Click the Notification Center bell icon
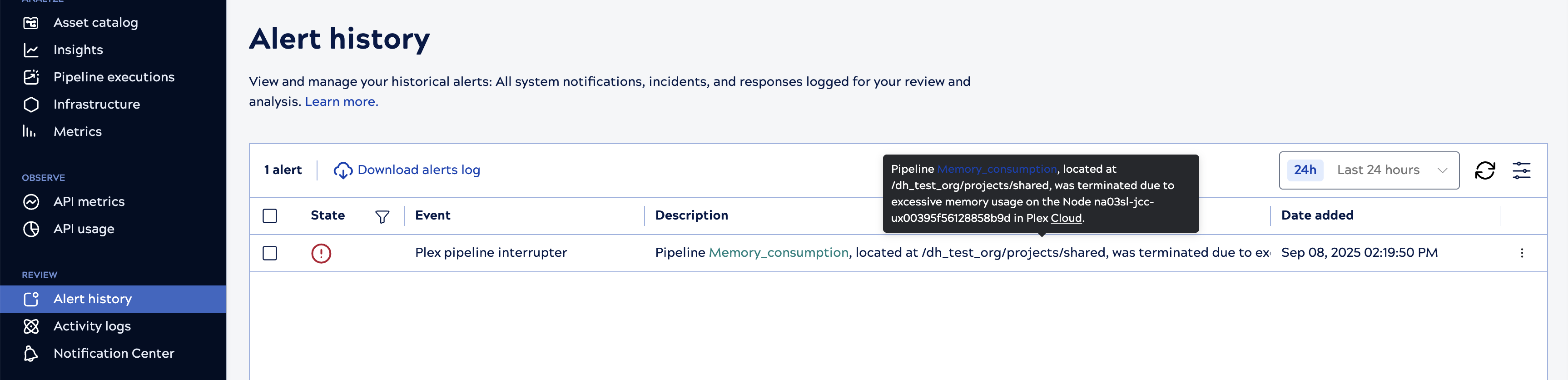The width and height of the screenshot is (1568, 380). click(31, 354)
